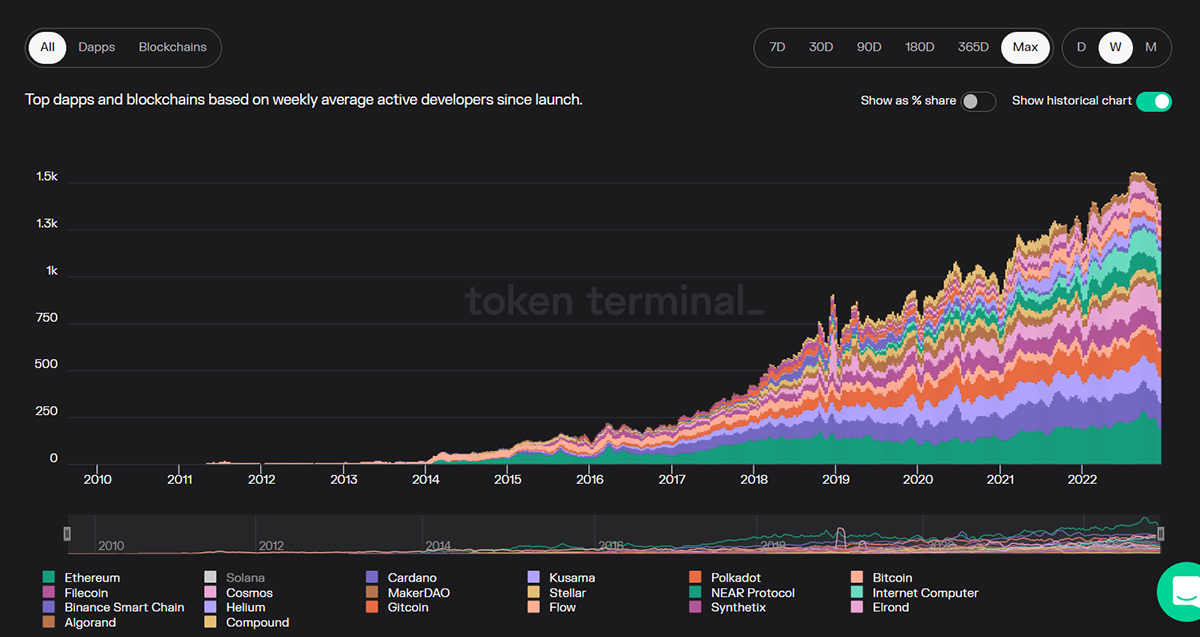Hide the NEAR Protocol series via legend

pyautogui.click(x=742, y=593)
